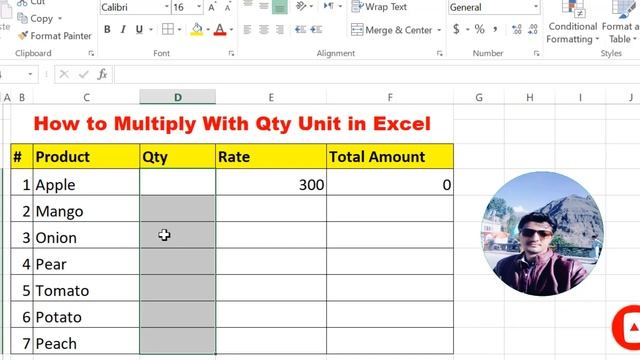The height and width of the screenshot is (360, 640).
Task: Apply Comma Style
Action: [x=495, y=29]
